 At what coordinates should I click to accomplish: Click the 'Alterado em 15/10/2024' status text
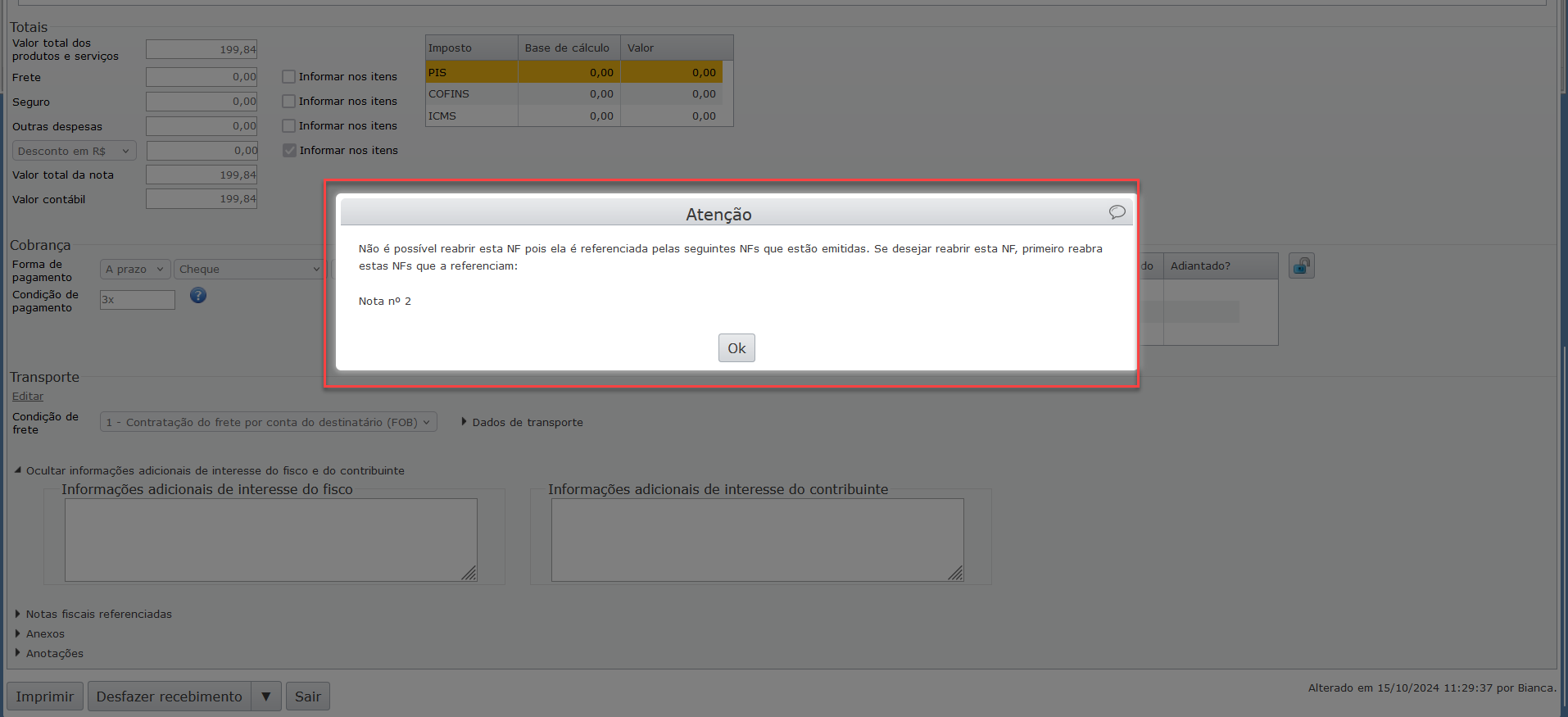point(1432,688)
